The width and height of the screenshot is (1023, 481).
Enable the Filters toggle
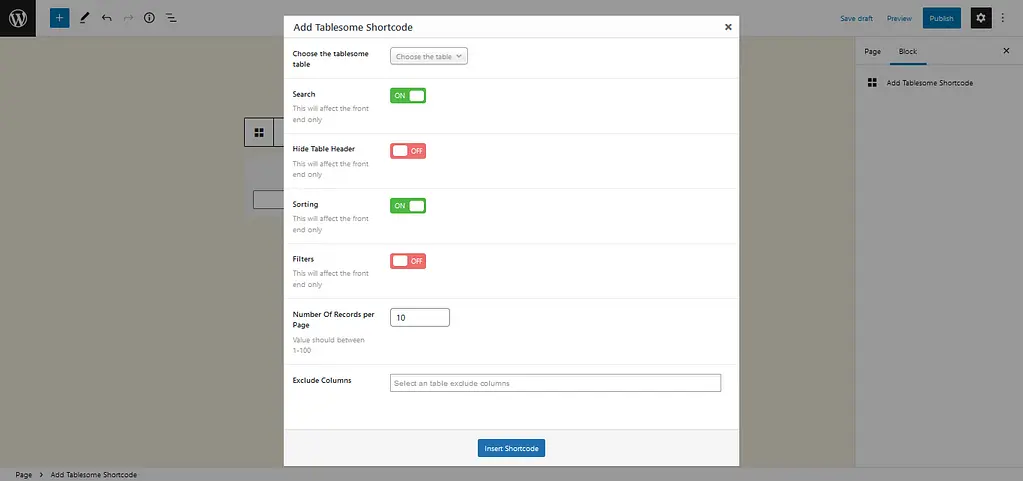click(x=408, y=261)
